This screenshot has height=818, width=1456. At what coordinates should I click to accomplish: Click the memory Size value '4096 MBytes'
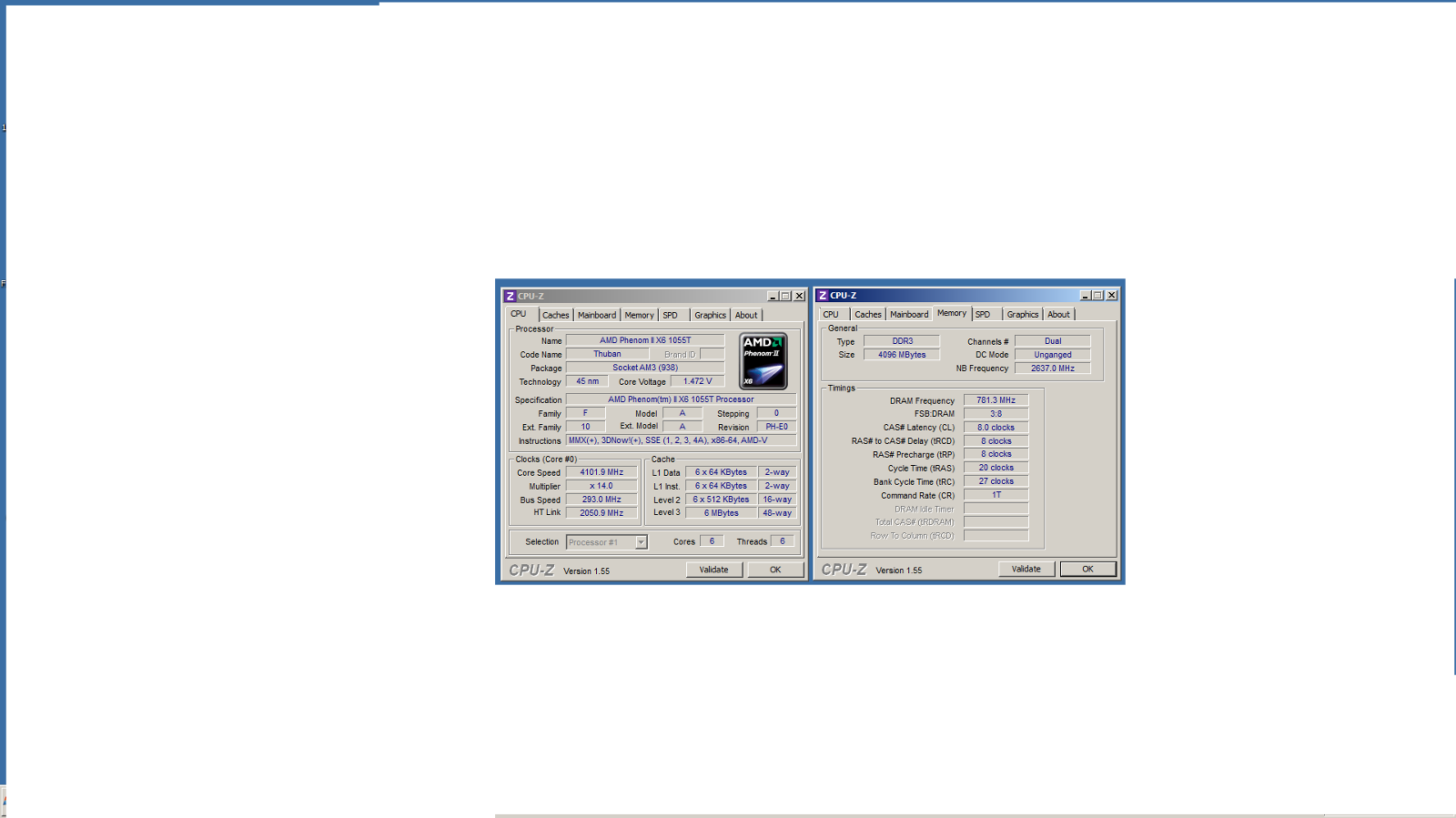coord(902,355)
